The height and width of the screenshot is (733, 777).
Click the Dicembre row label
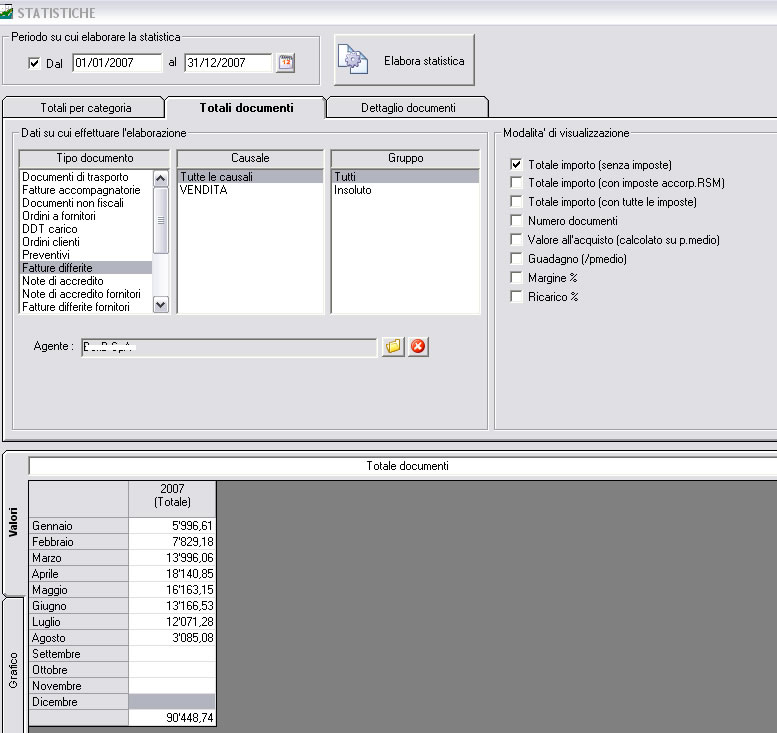point(79,702)
